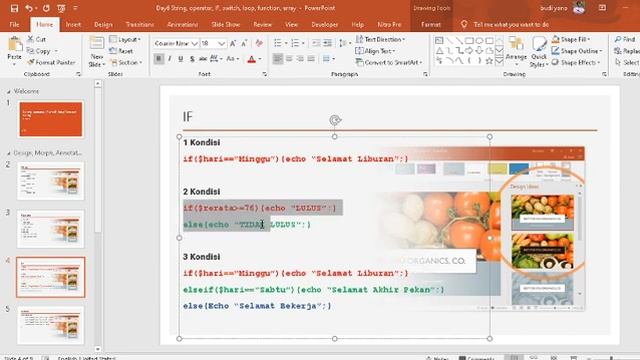640x360 pixels.
Task: Switch to the Design tab
Action: 103,24
